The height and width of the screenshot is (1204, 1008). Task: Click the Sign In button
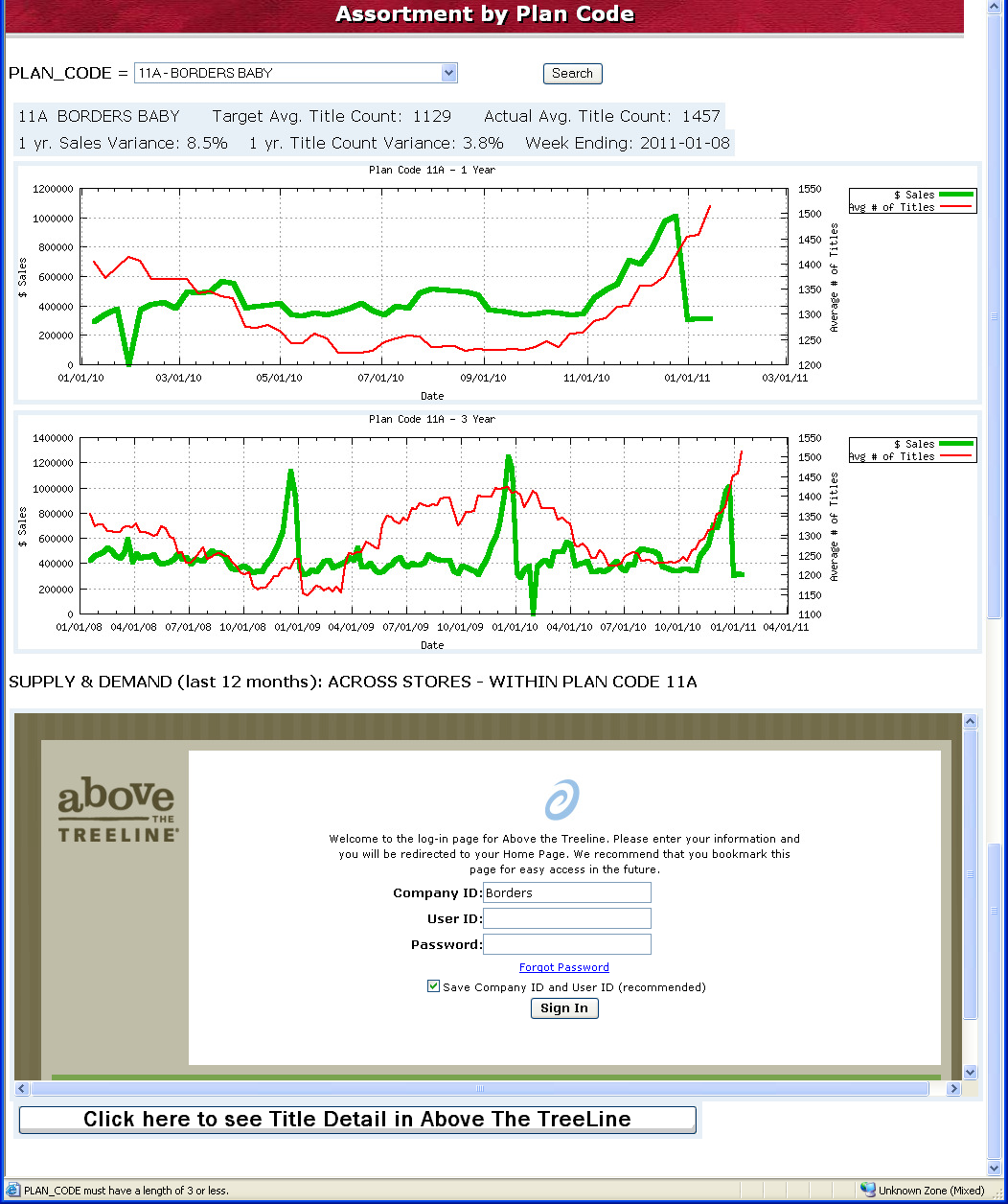click(x=564, y=1008)
